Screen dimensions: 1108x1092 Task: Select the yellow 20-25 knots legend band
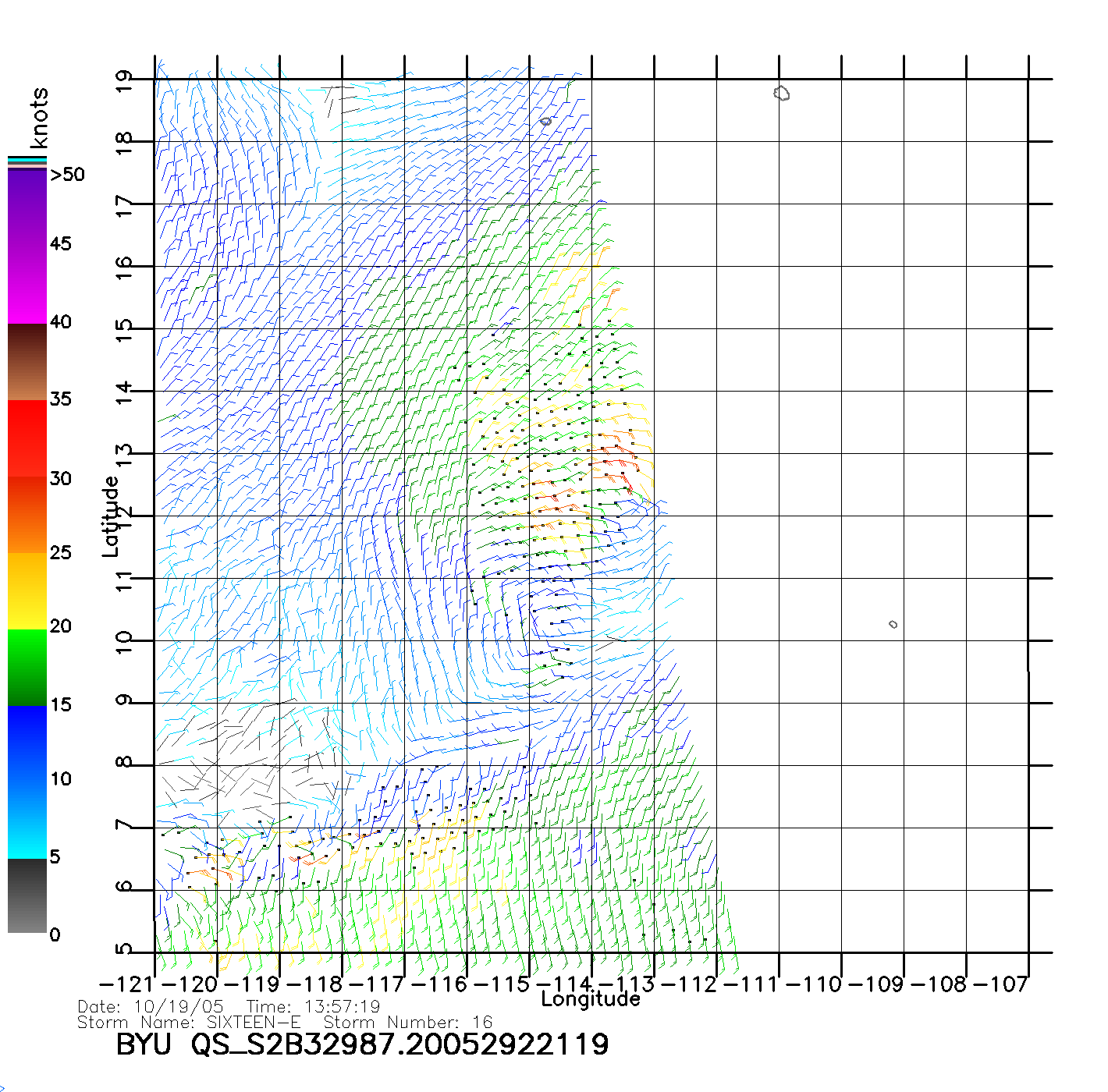[27, 590]
